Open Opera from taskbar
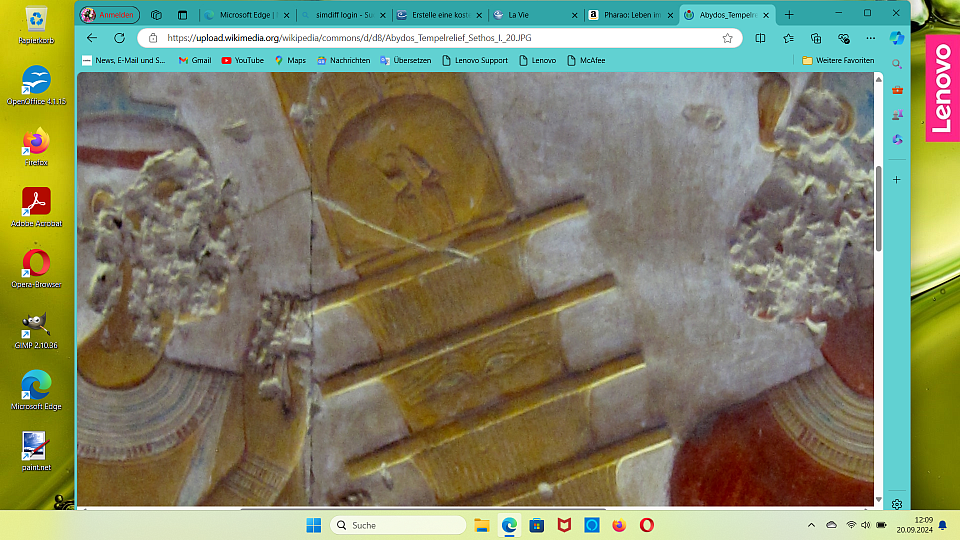The width and height of the screenshot is (960, 540). tap(647, 525)
